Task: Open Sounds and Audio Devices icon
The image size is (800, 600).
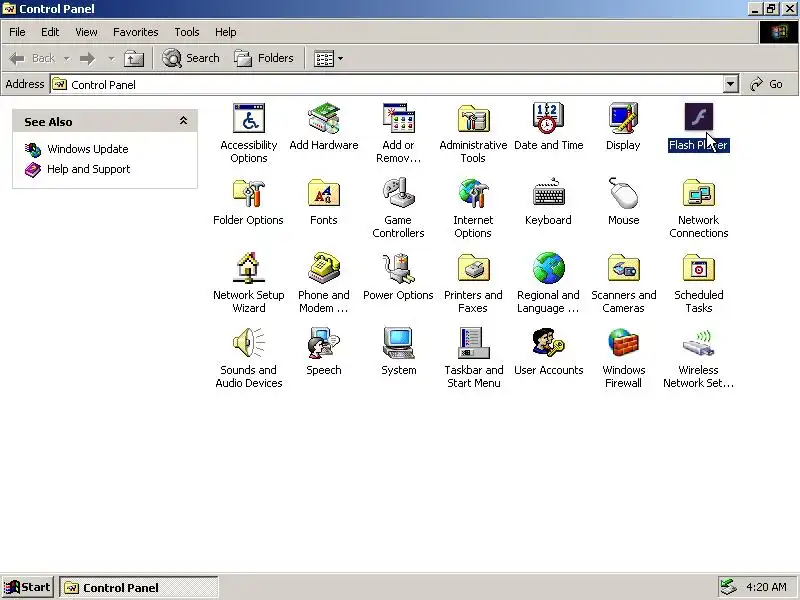Action: [x=248, y=343]
